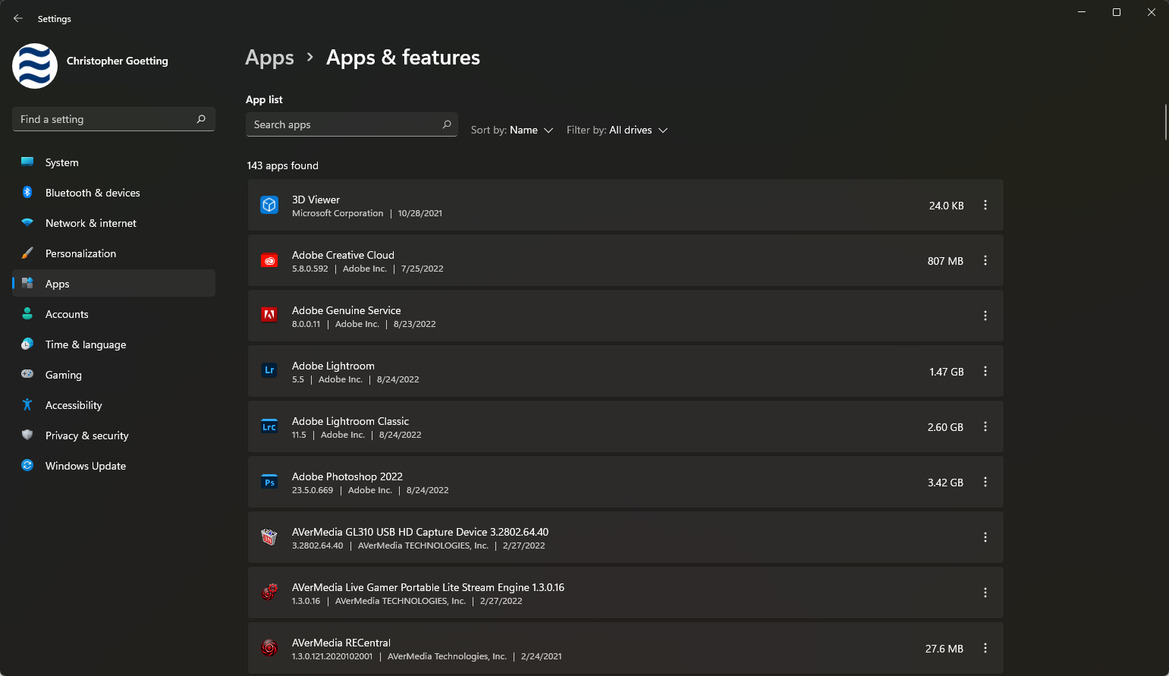Click the 1.47 GB size value
Viewport: 1169px width, 676px height.
coord(946,372)
